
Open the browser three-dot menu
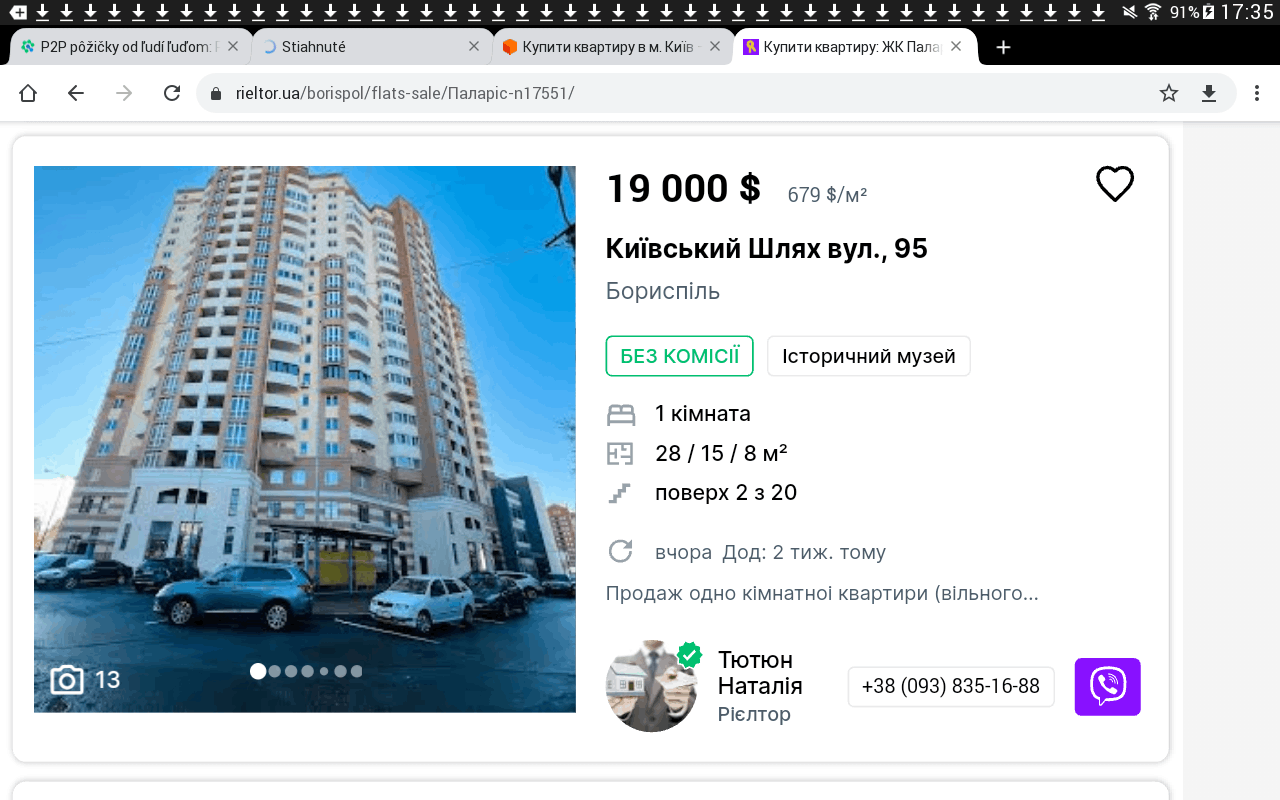tap(1257, 93)
